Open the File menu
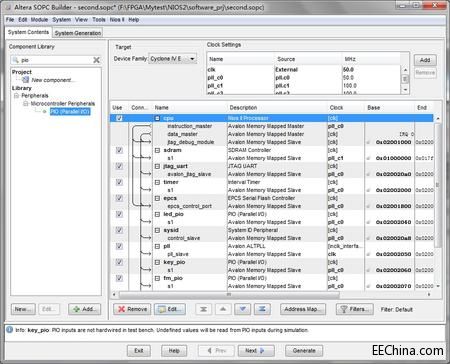This screenshot has width=450, height=364. [x=10, y=20]
